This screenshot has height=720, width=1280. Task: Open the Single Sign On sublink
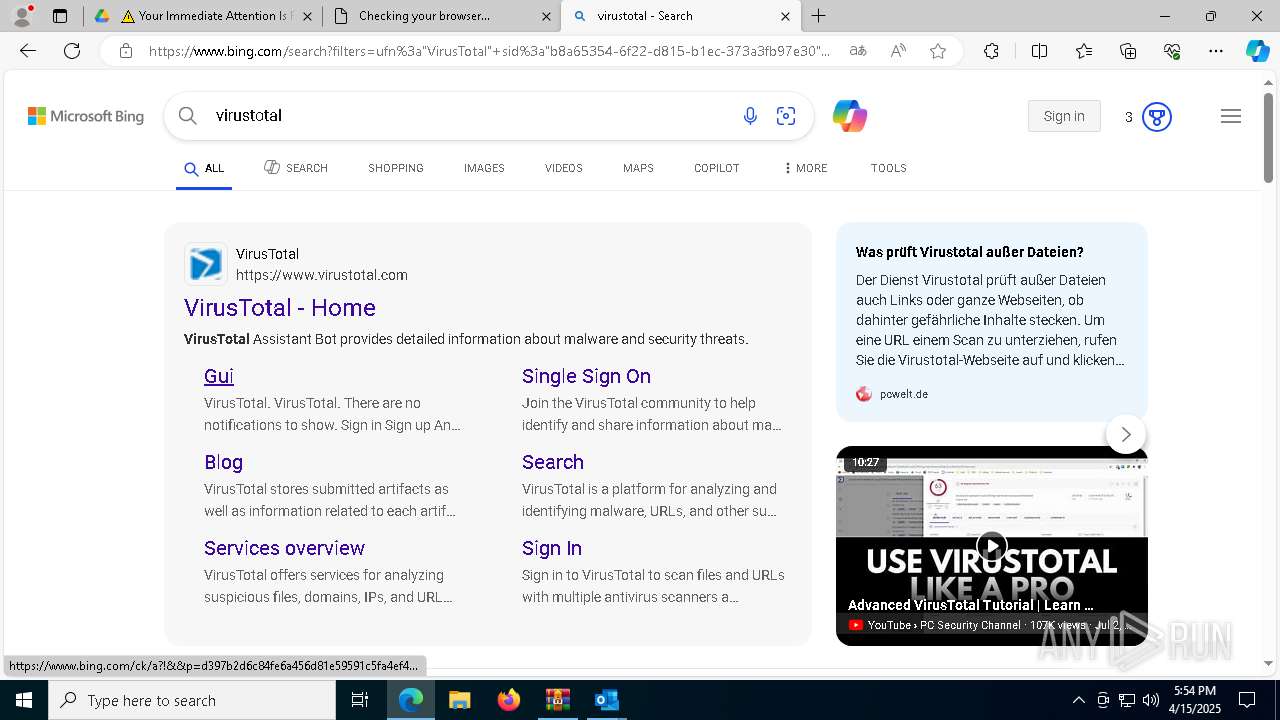coord(586,376)
